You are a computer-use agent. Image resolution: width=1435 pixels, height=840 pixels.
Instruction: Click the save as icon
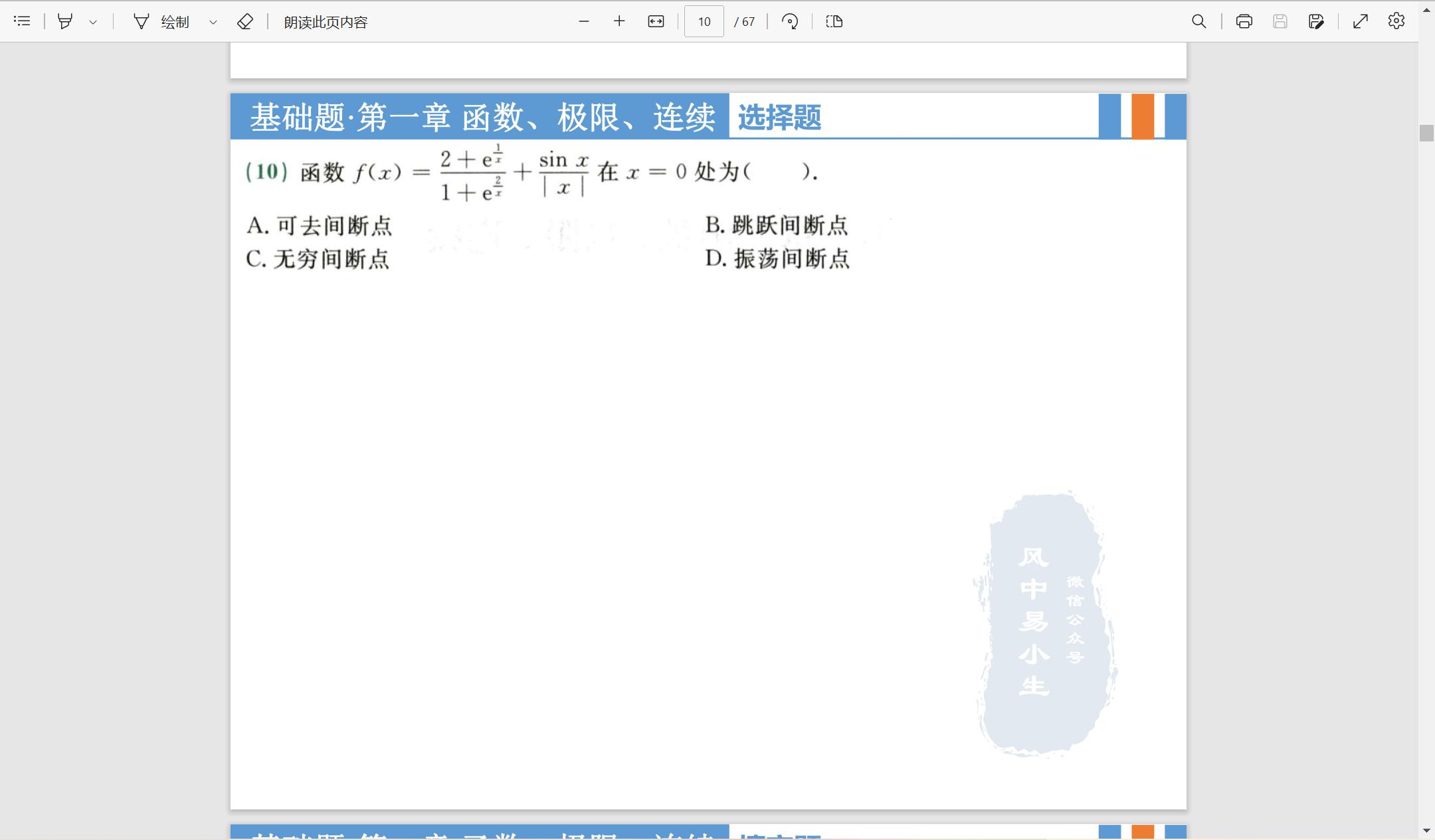click(x=1316, y=21)
